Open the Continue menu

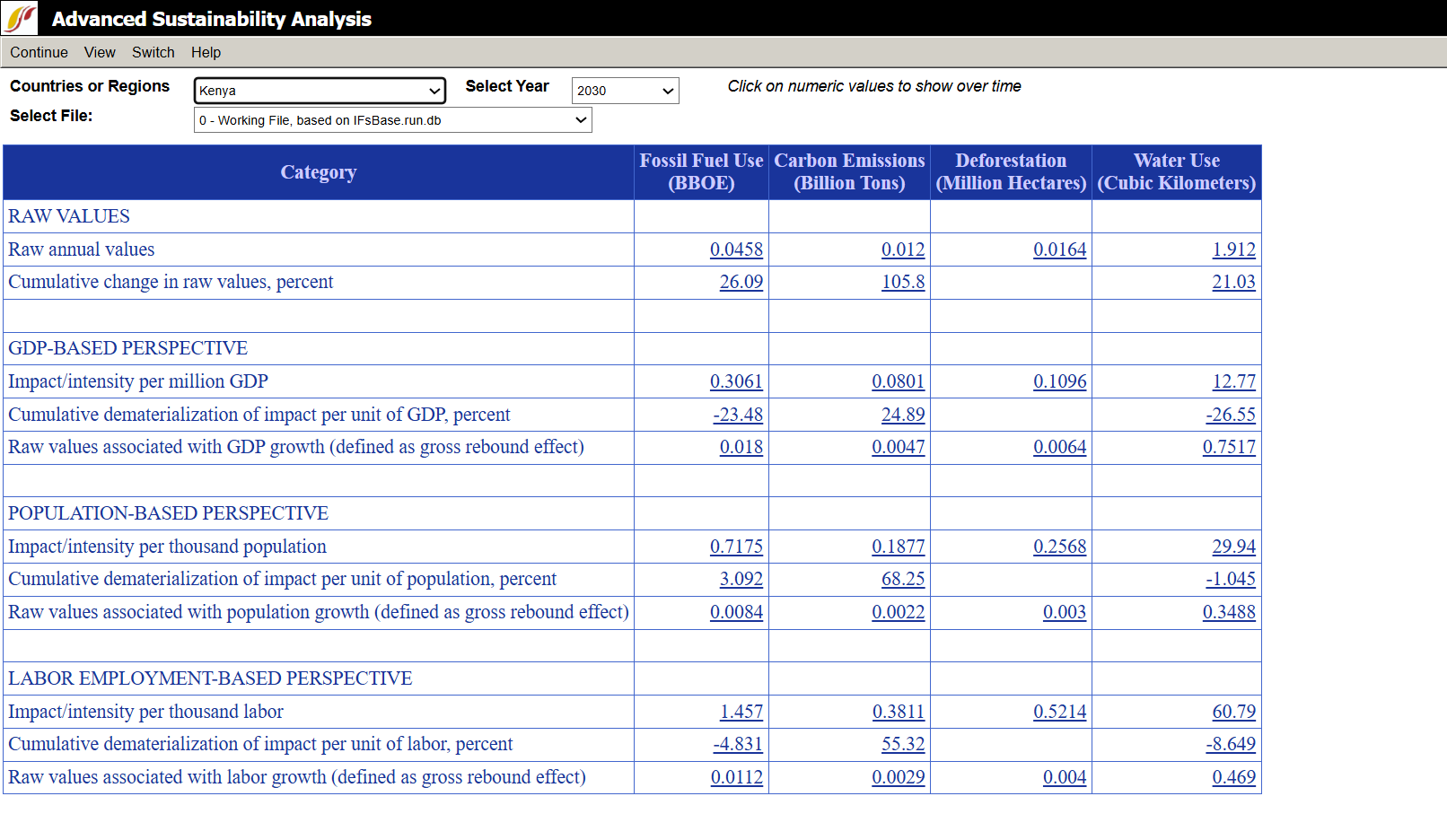[39, 52]
